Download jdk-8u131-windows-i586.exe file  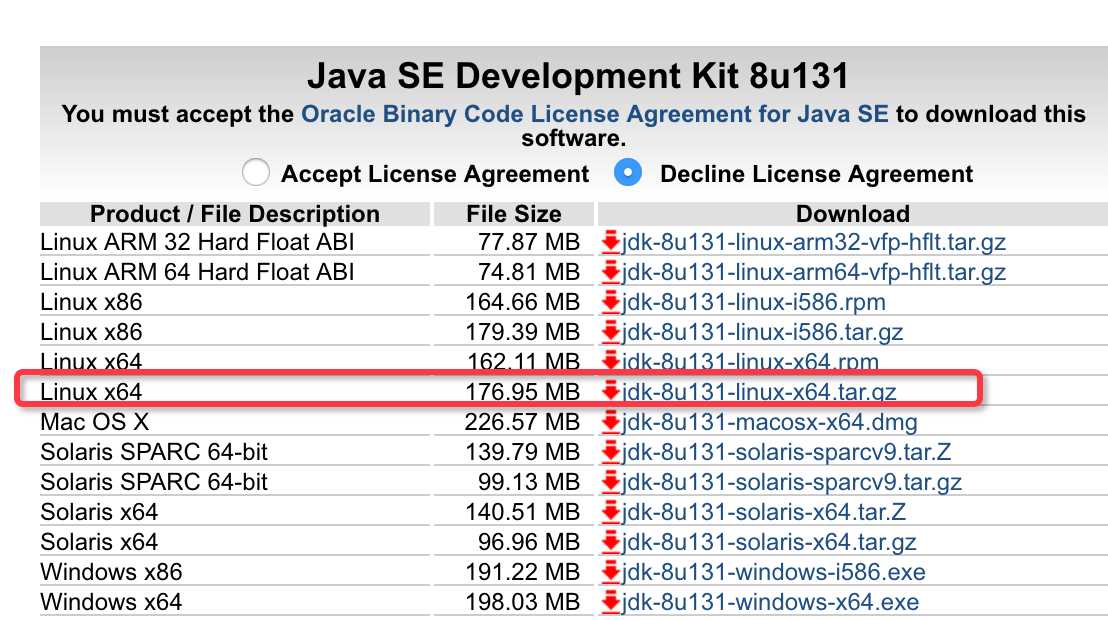coord(773,572)
